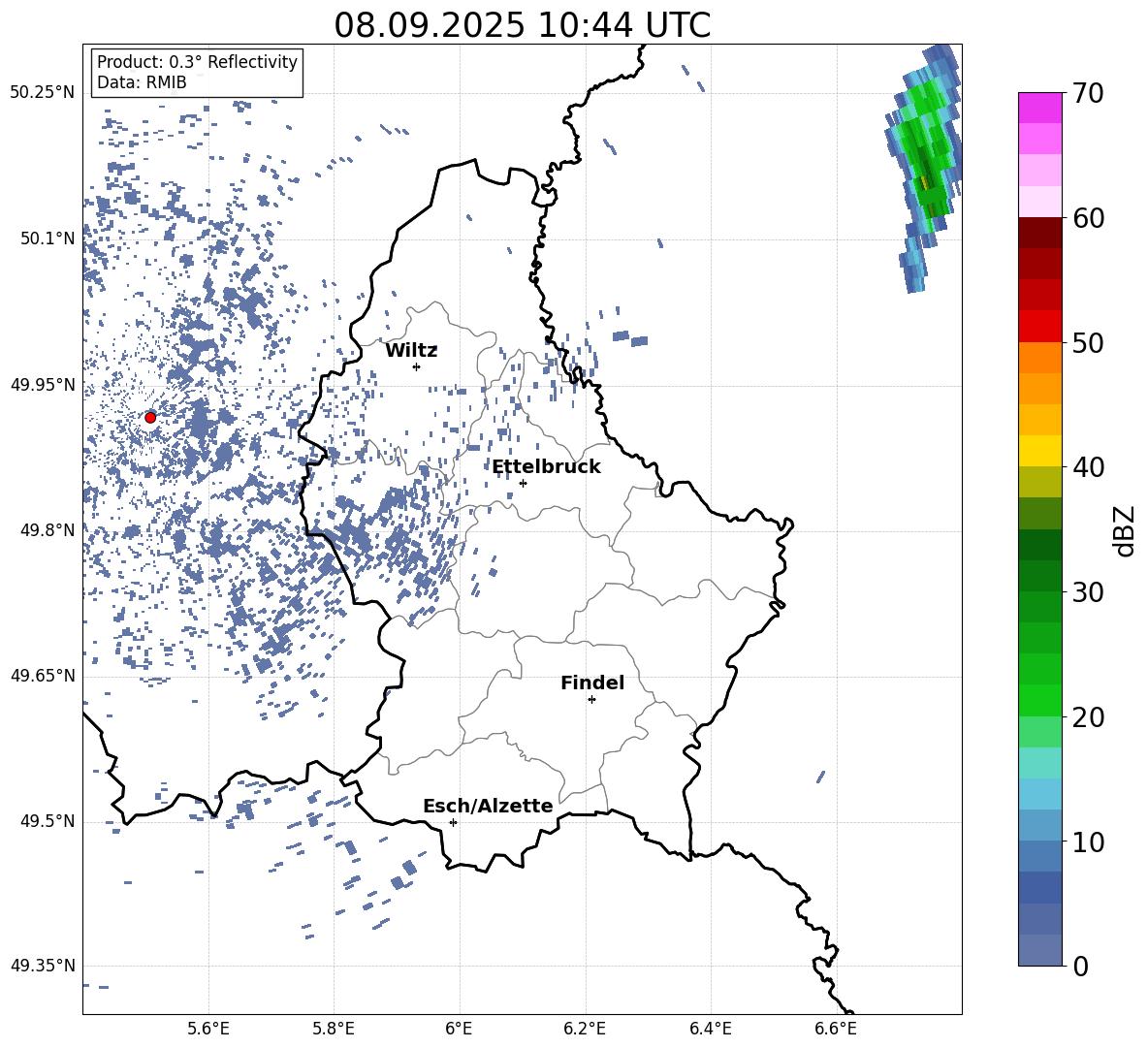This screenshot has height=1048, width=1148.
Task: Click the Findel station cross marker
Action: coord(591,699)
